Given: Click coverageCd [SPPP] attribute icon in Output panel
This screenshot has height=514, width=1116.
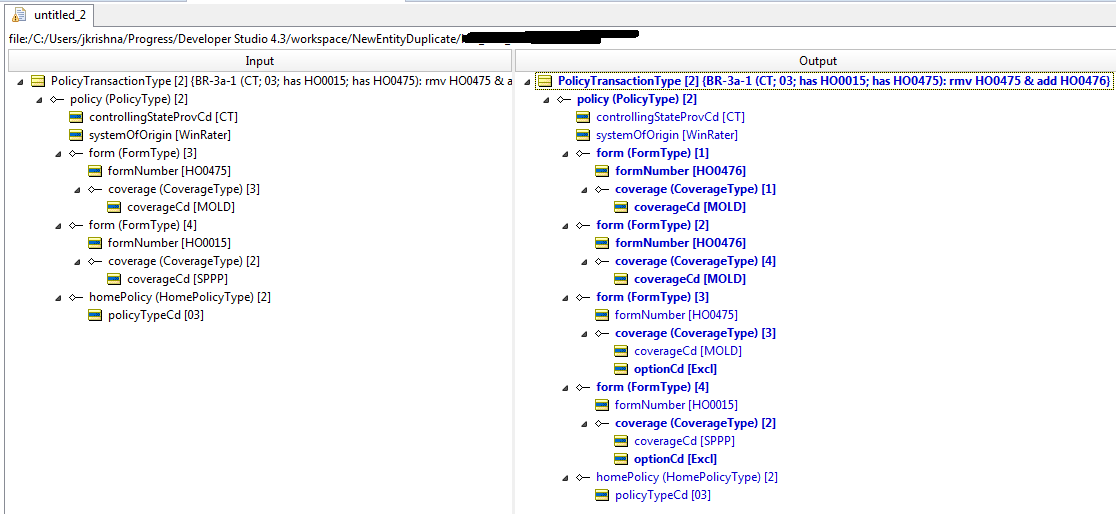Looking at the screenshot, I should 621,441.
